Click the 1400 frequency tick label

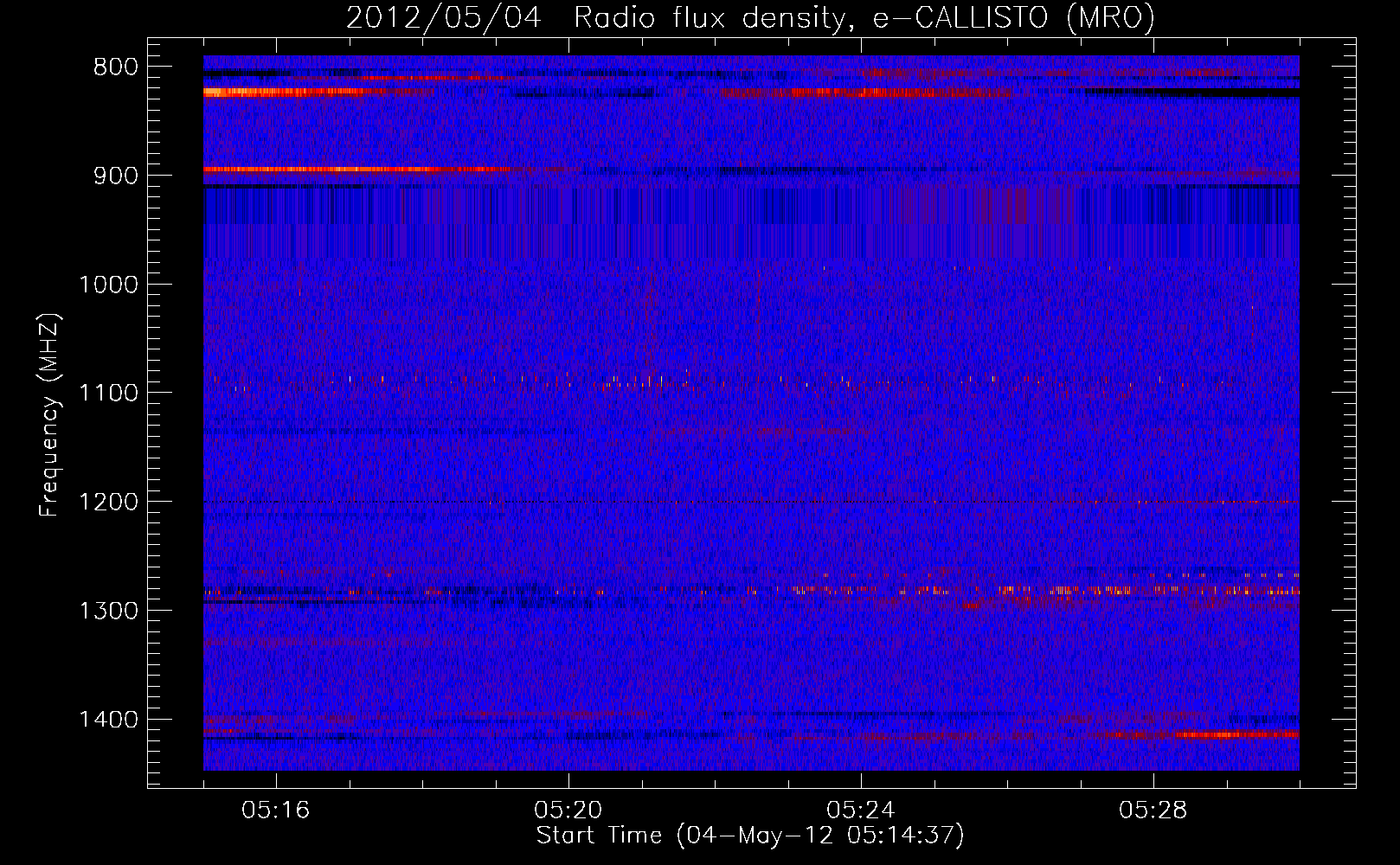[108, 720]
